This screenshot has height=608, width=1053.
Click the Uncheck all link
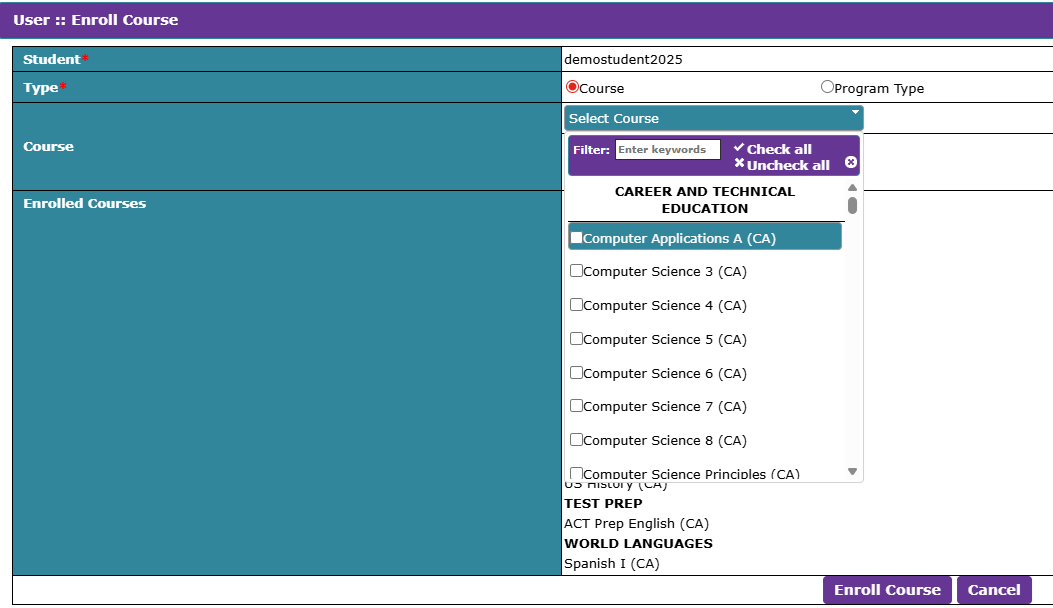point(788,165)
